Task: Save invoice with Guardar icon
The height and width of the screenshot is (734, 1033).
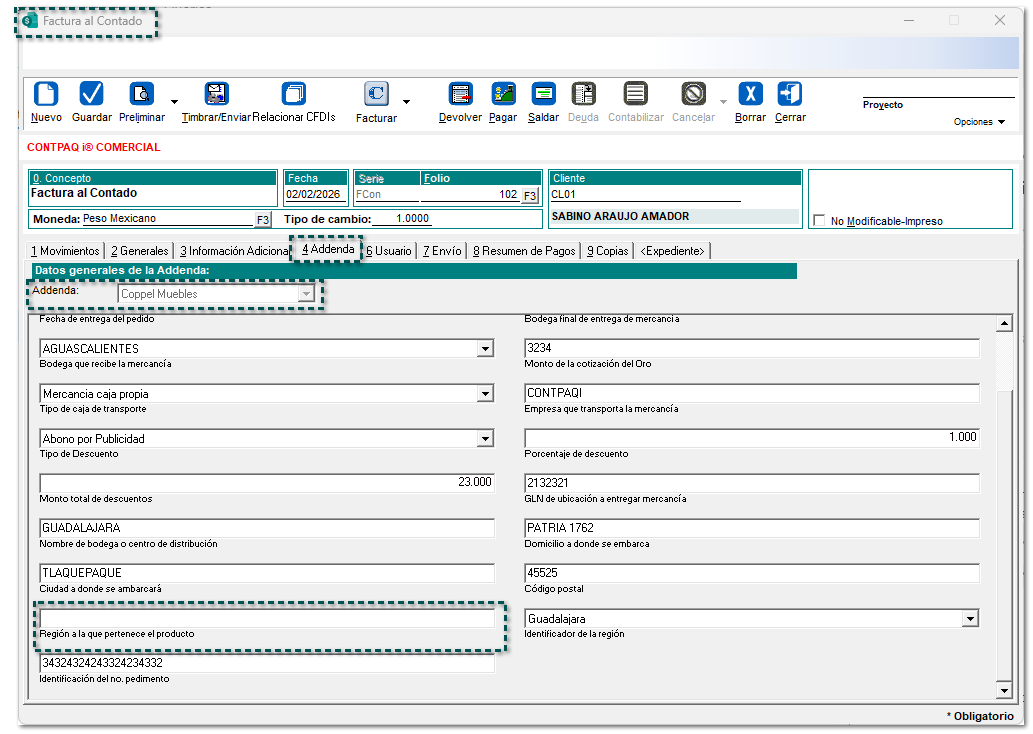Action: click(92, 95)
